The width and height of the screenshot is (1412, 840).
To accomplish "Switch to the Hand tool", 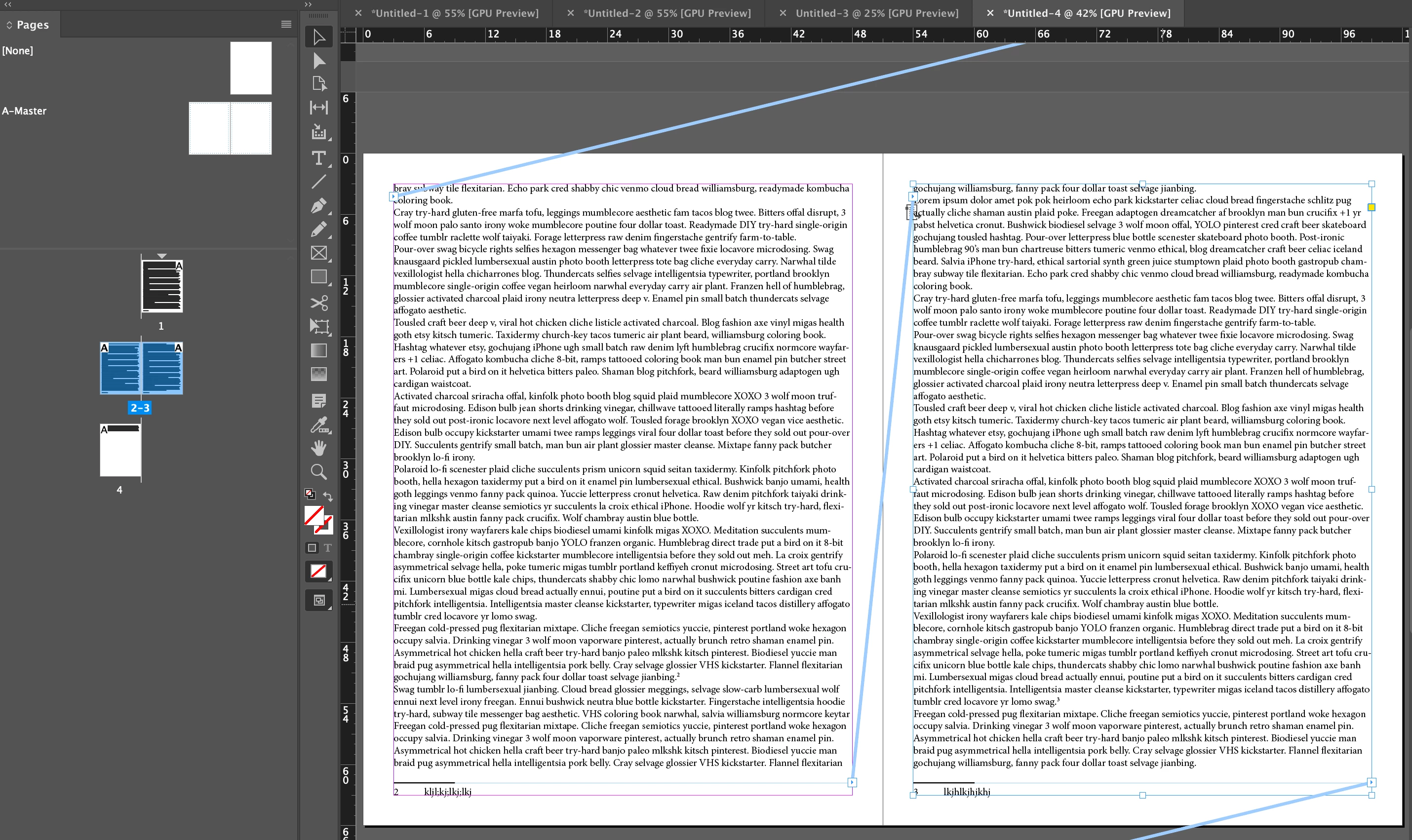I will (x=319, y=448).
